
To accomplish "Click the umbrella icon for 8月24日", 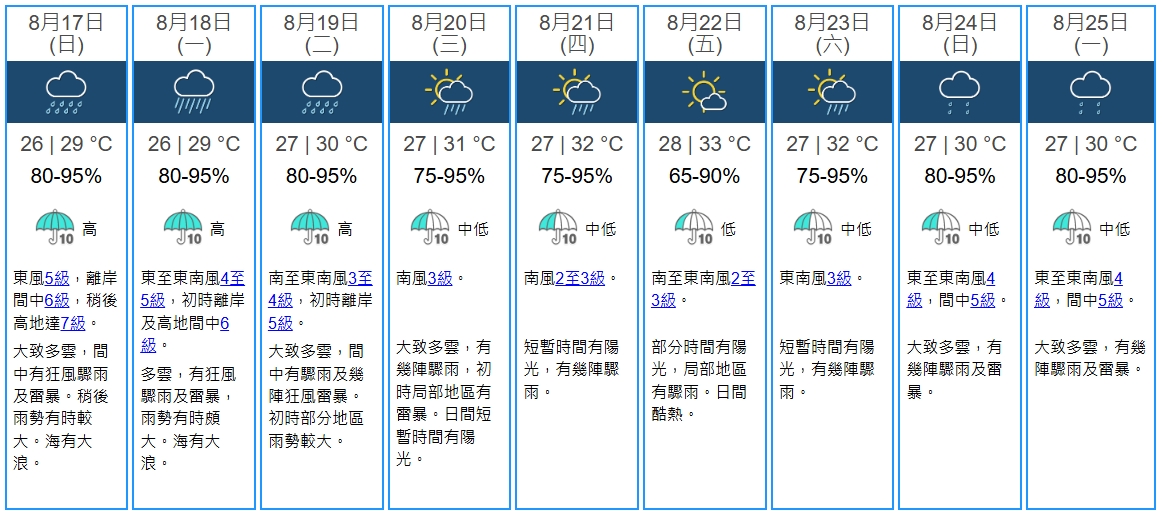I will (941, 228).
